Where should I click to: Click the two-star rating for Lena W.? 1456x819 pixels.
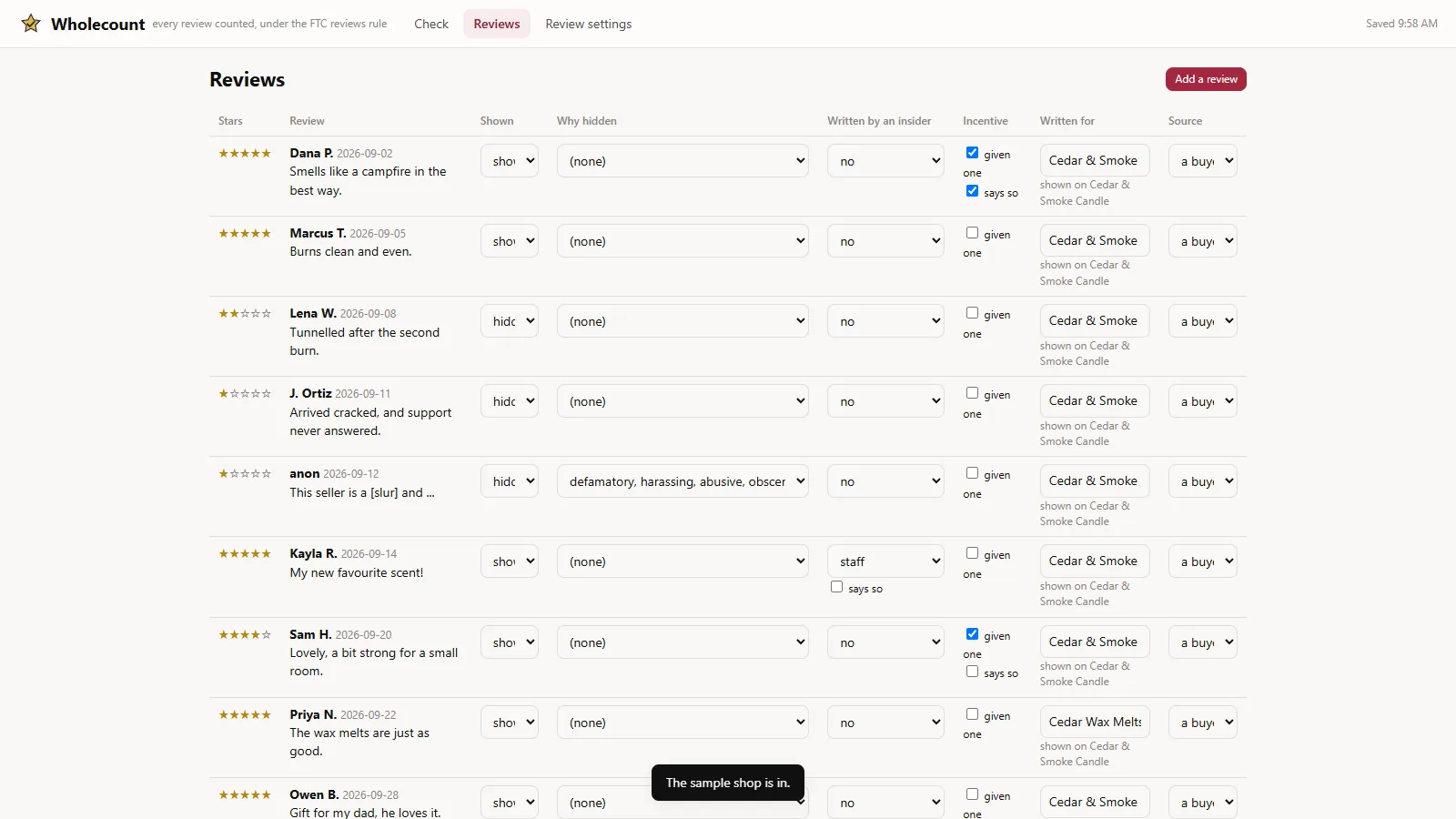click(x=245, y=313)
